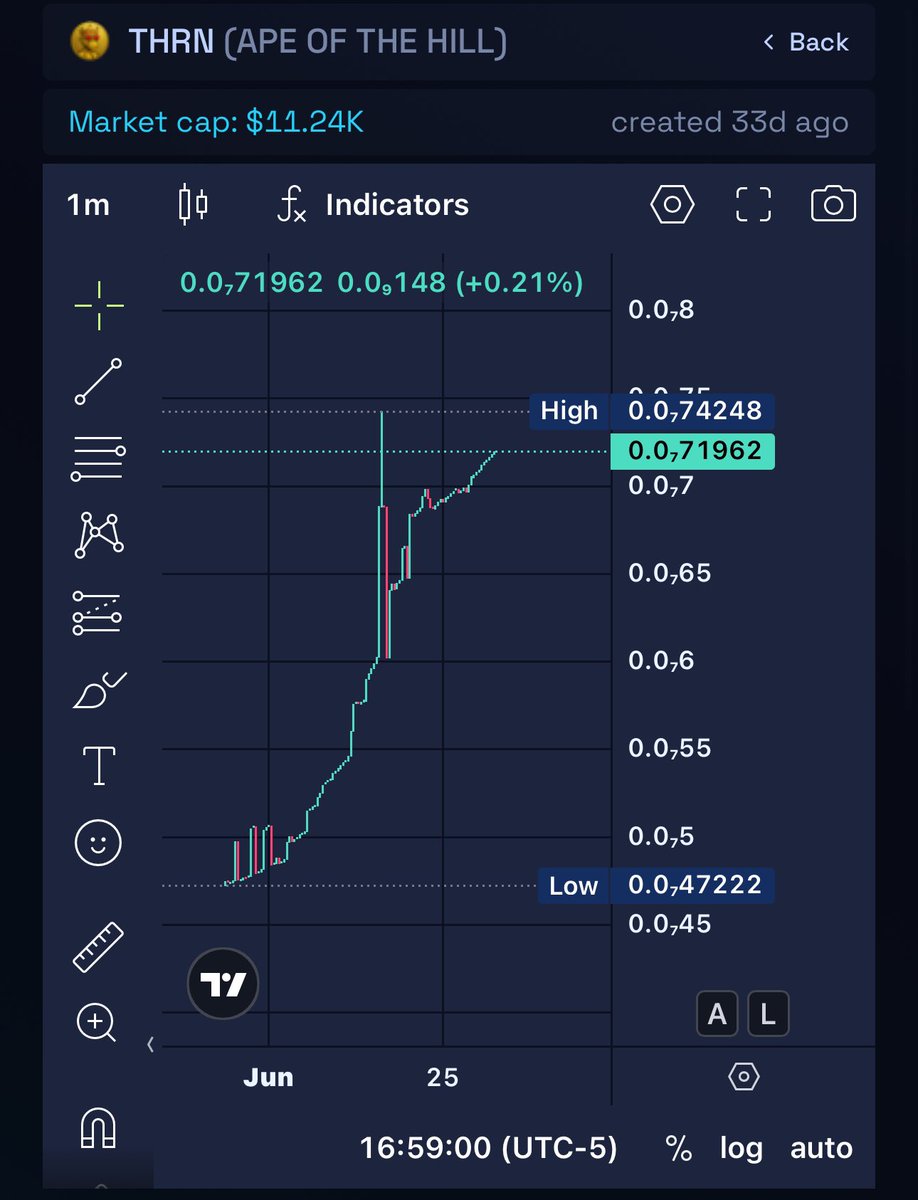Select the text annotation tool
918x1200 pixels.
tap(99, 766)
